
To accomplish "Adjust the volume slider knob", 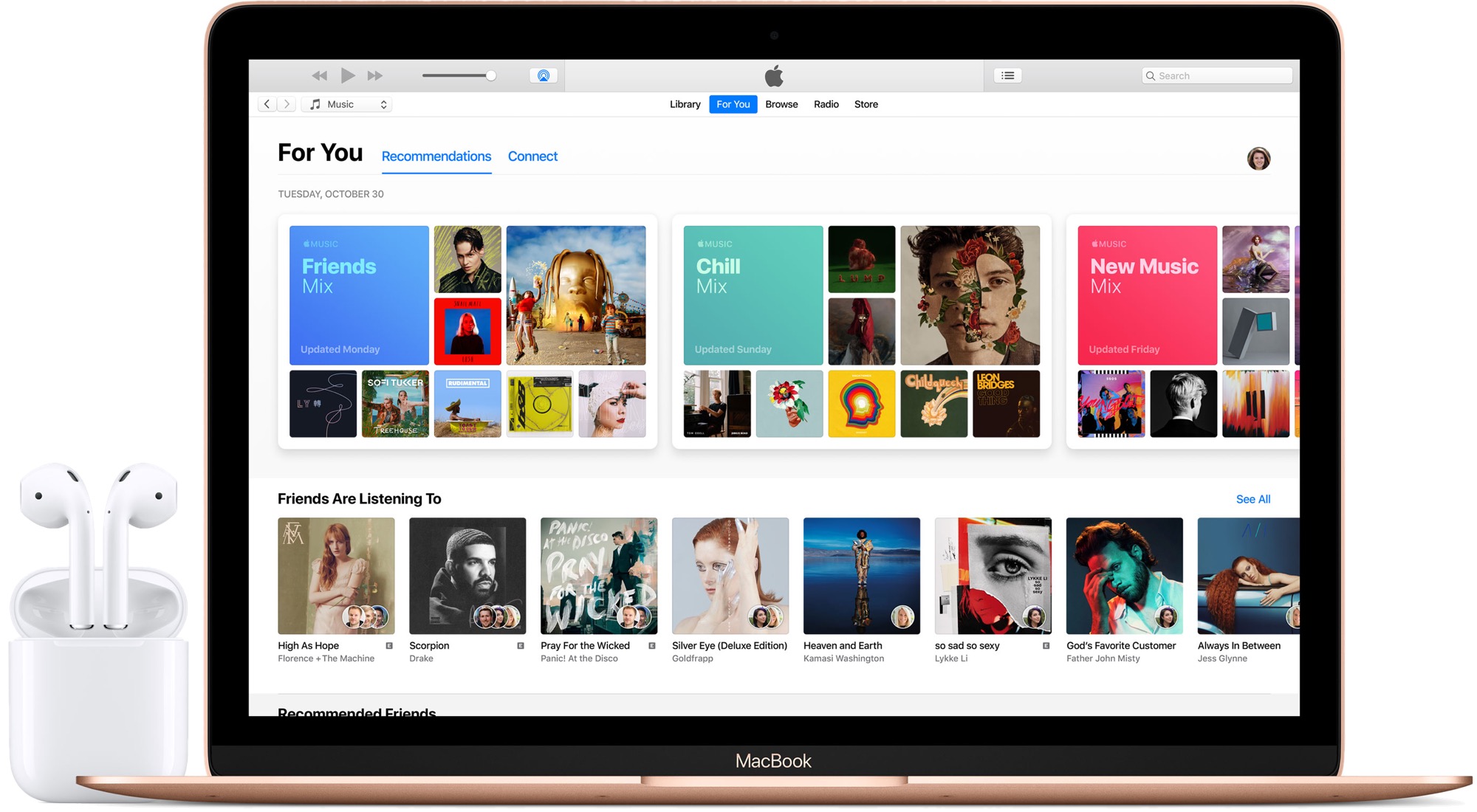I will 490,75.
